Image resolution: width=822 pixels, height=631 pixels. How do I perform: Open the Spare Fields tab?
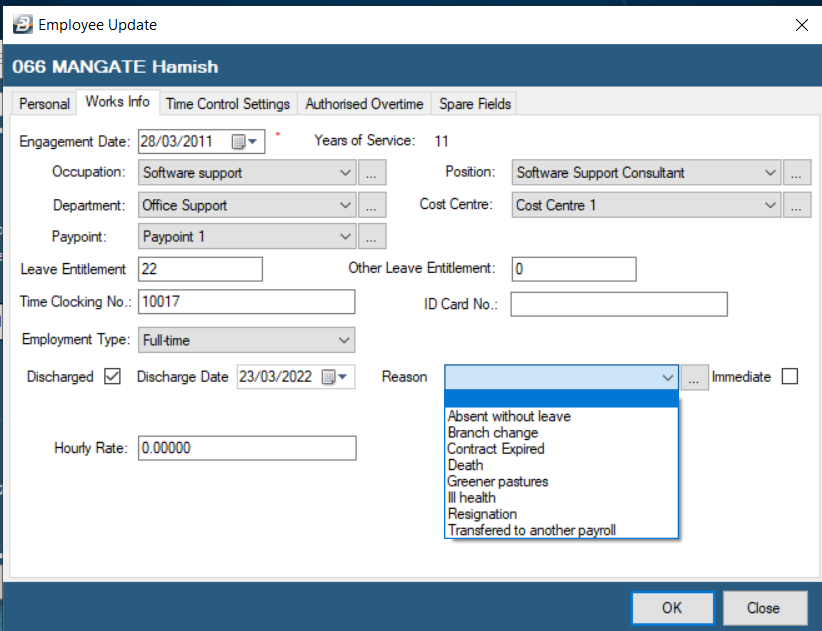click(475, 104)
